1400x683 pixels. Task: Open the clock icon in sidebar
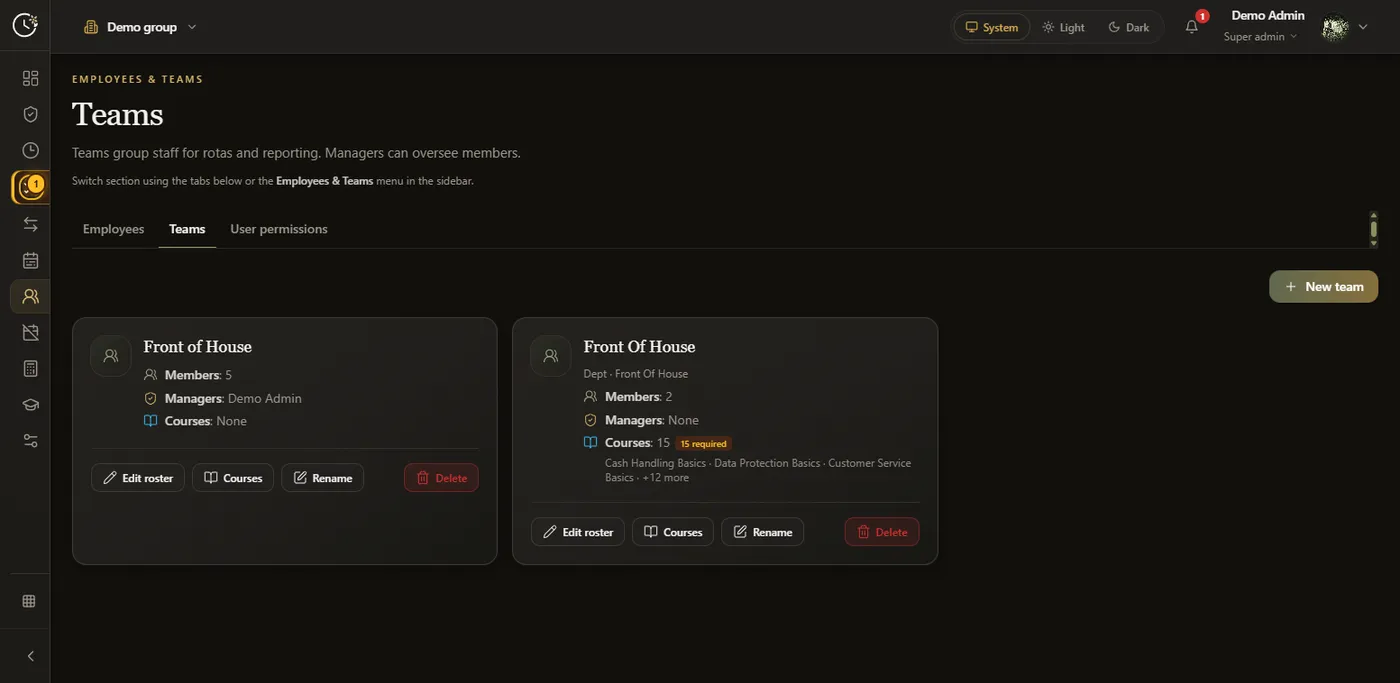(30, 150)
